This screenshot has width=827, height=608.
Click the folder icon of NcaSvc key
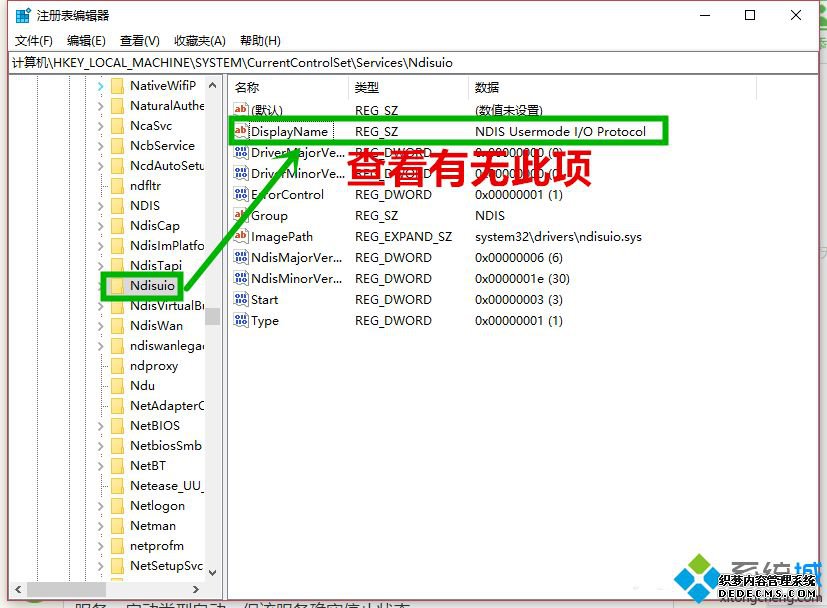[x=118, y=126]
